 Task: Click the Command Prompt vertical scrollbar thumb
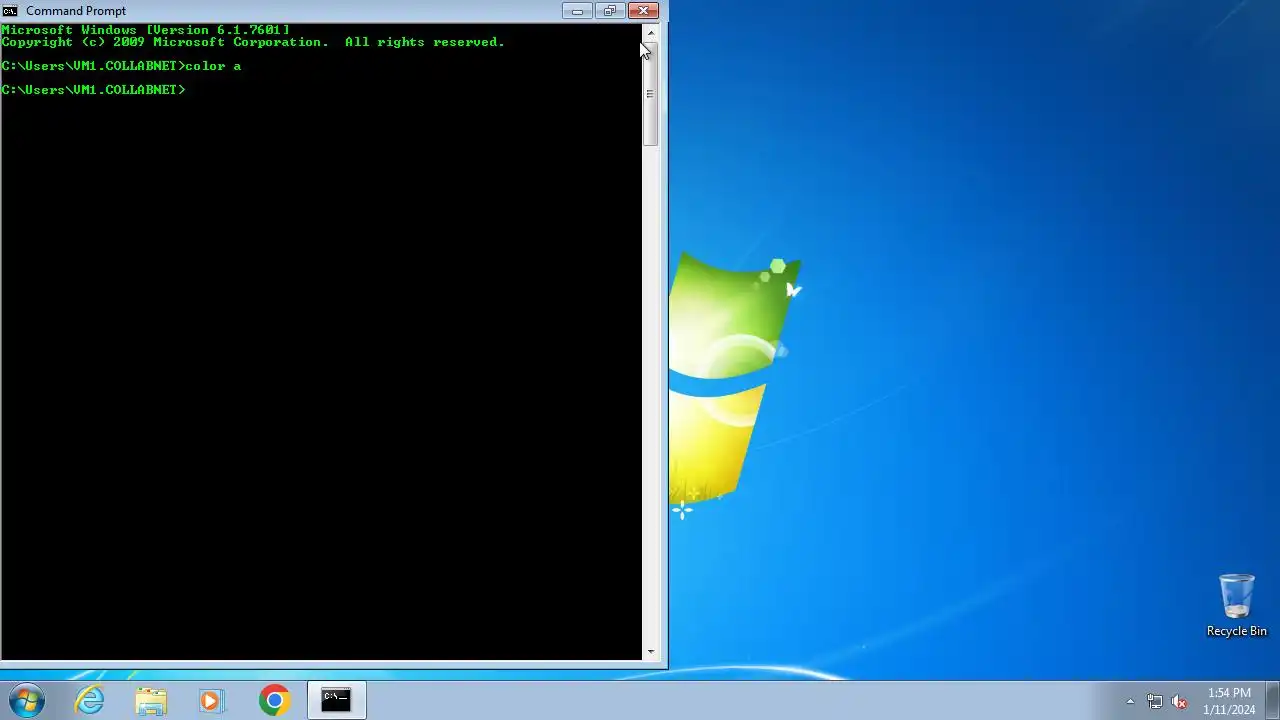pyautogui.click(x=650, y=94)
